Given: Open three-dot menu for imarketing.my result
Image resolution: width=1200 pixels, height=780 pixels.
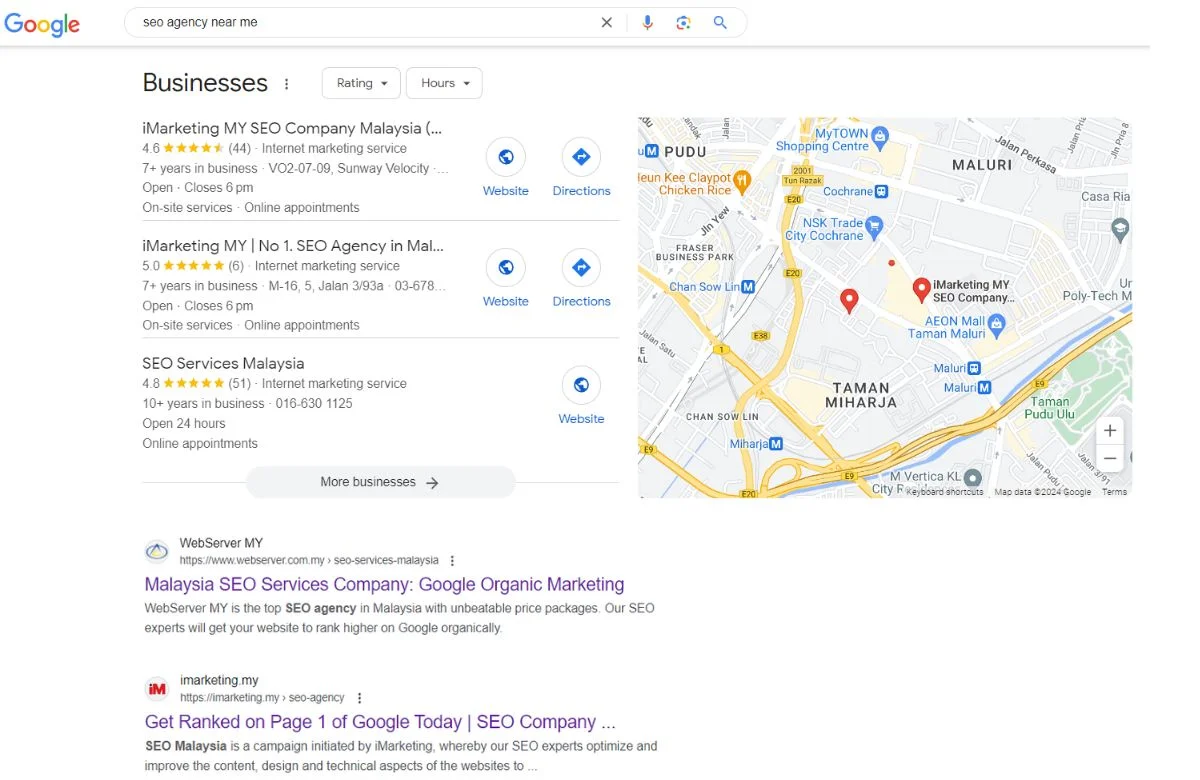Looking at the screenshot, I should click(x=360, y=698).
